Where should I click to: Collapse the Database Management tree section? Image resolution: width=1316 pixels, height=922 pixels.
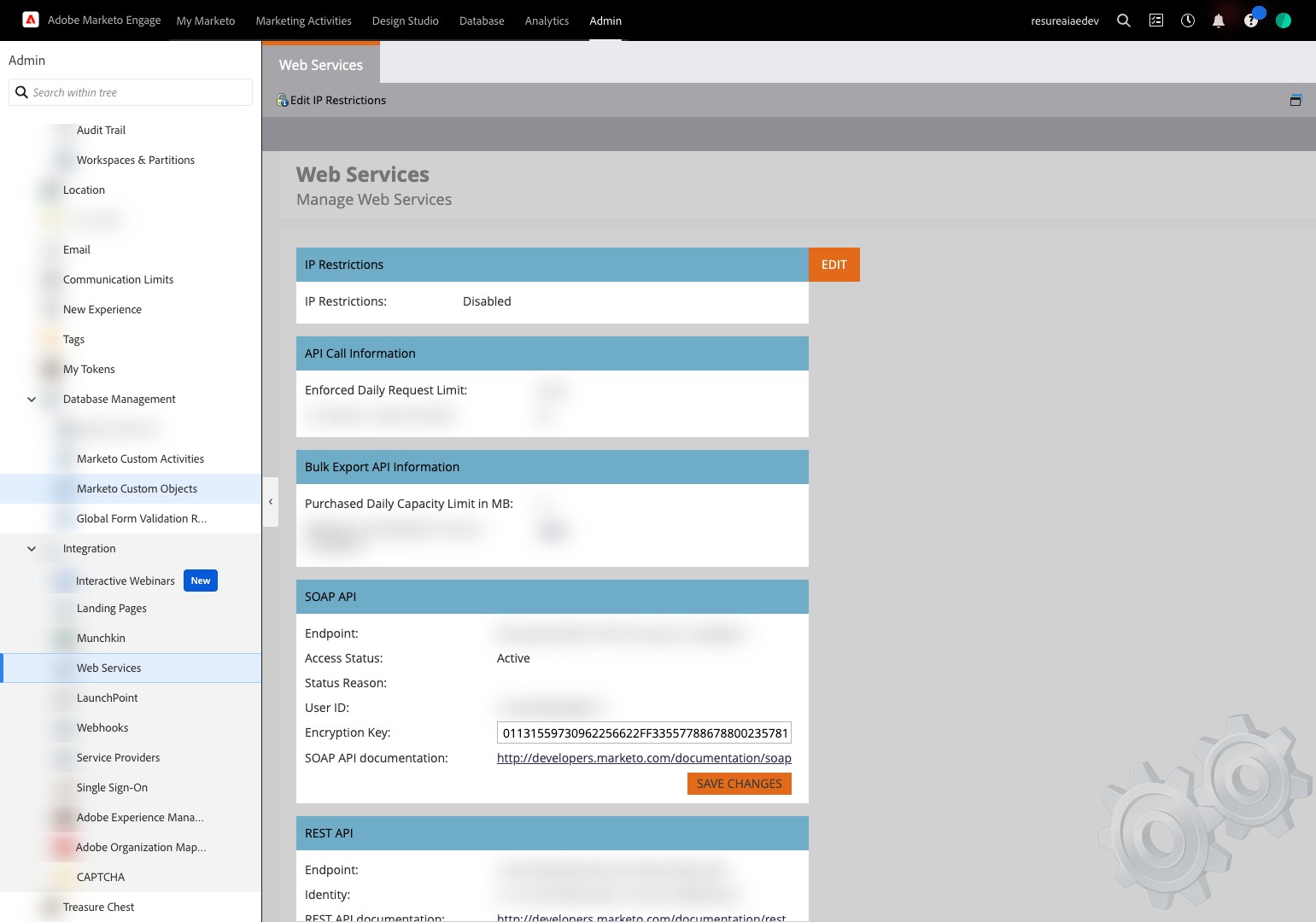point(32,400)
